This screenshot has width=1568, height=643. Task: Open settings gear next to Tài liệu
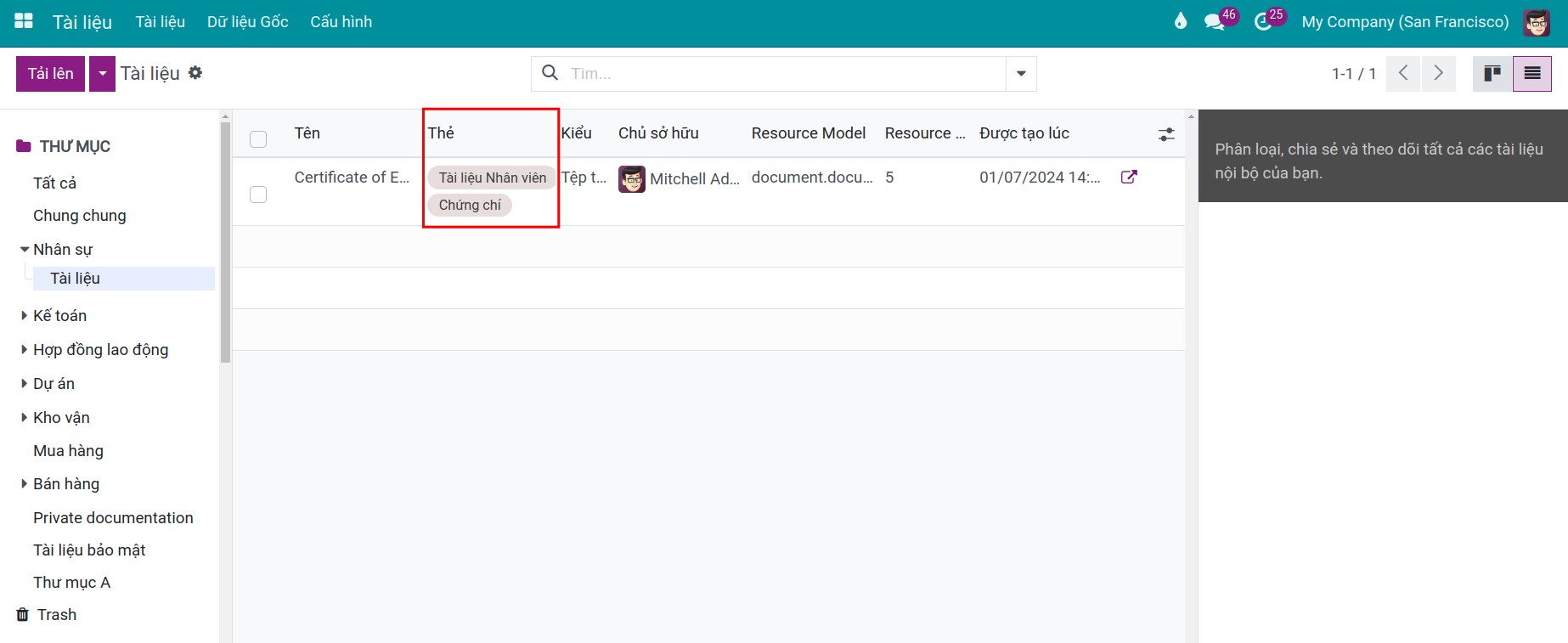[195, 73]
